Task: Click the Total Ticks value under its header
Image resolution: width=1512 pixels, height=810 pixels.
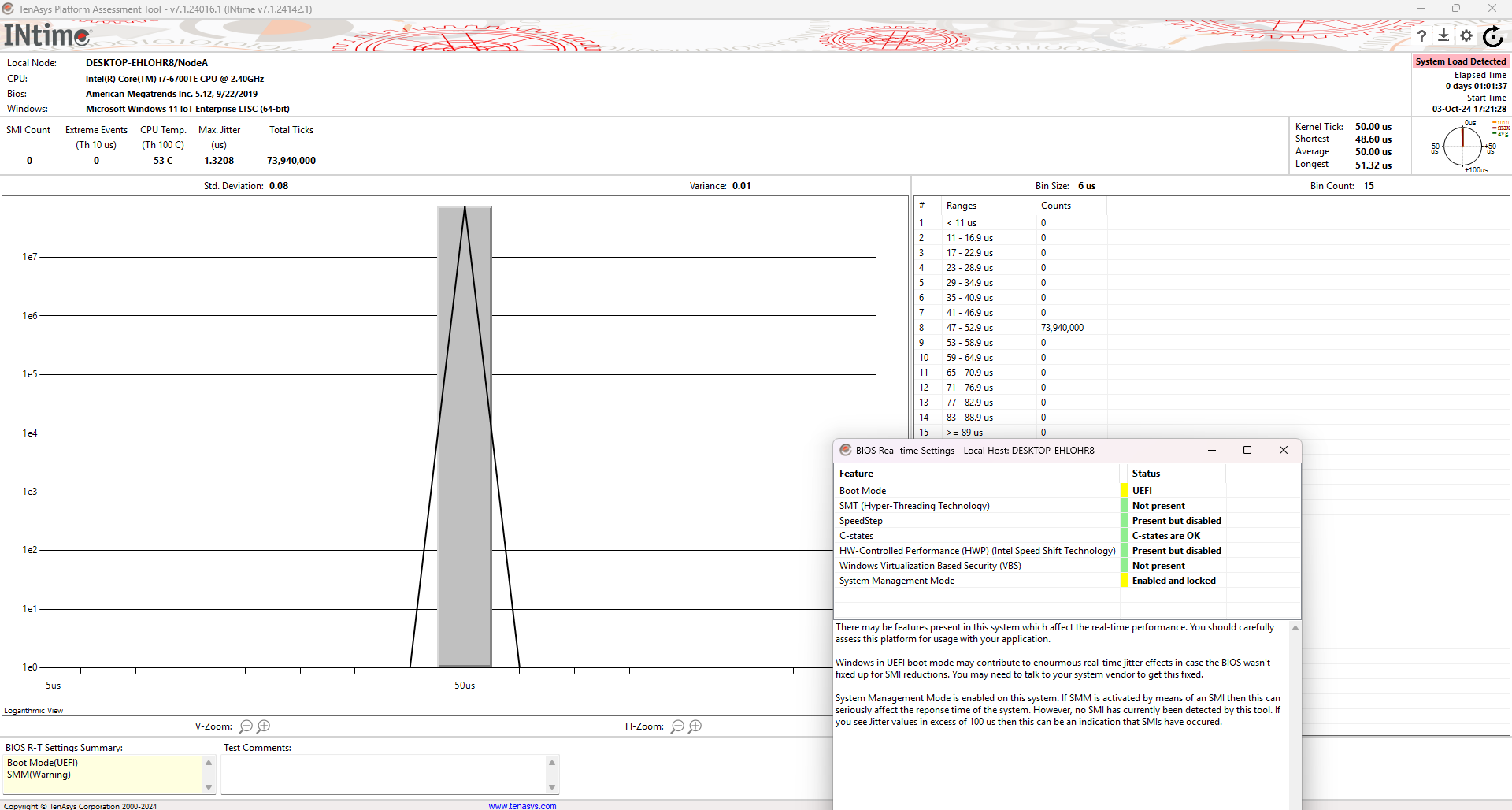Action: click(291, 161)
